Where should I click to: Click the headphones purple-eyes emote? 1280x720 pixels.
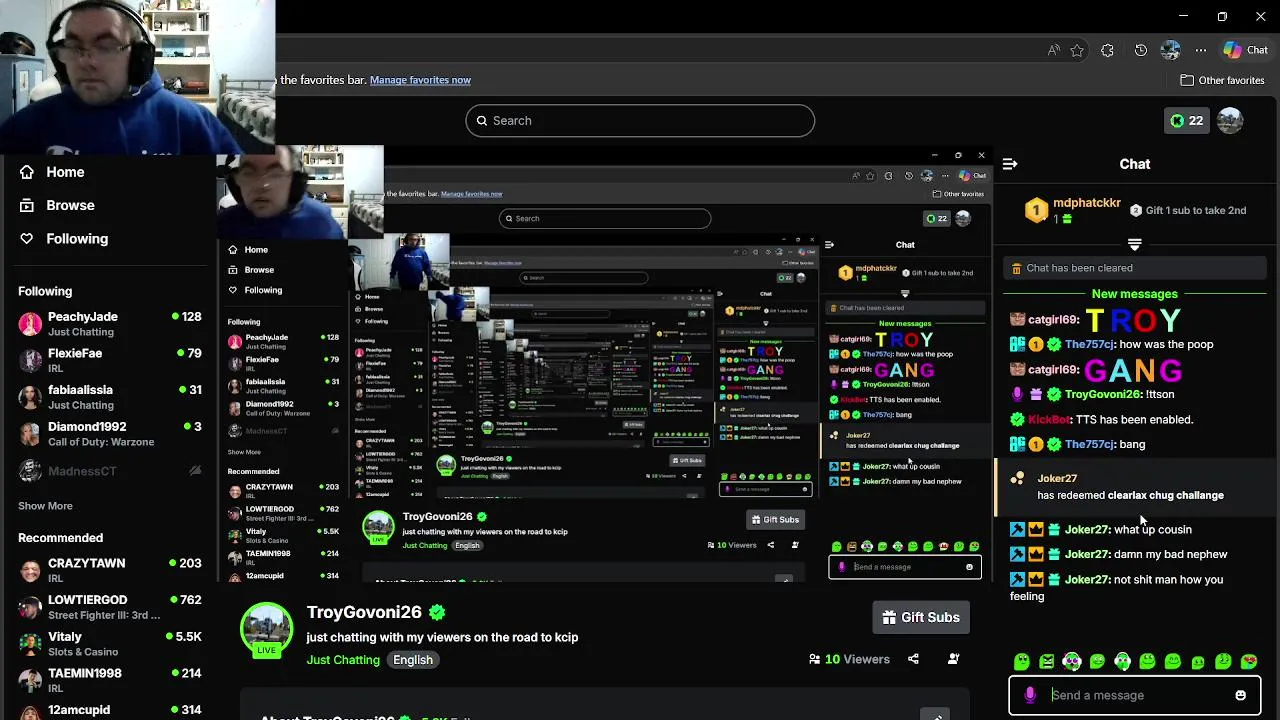tap(1072, 661)
